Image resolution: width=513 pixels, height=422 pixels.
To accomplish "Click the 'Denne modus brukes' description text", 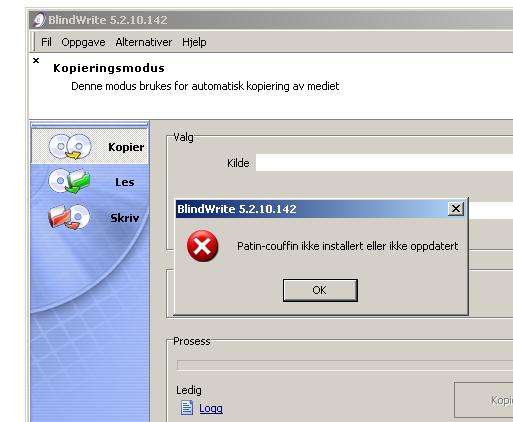I will click(x=205, y=86).
